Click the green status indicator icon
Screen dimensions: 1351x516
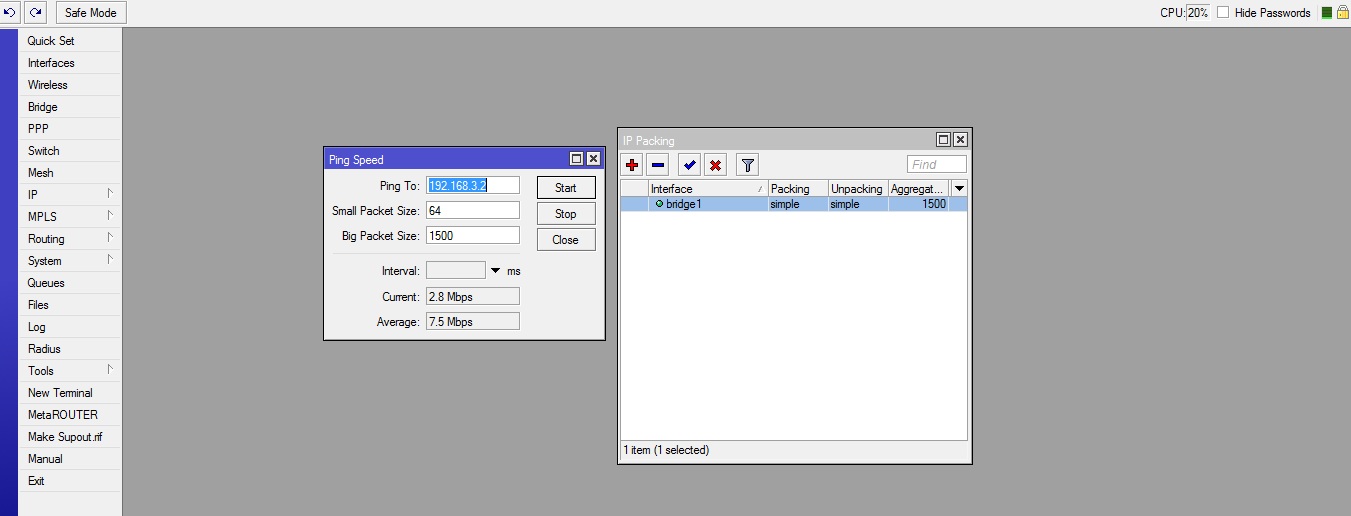pos(1327,13)
